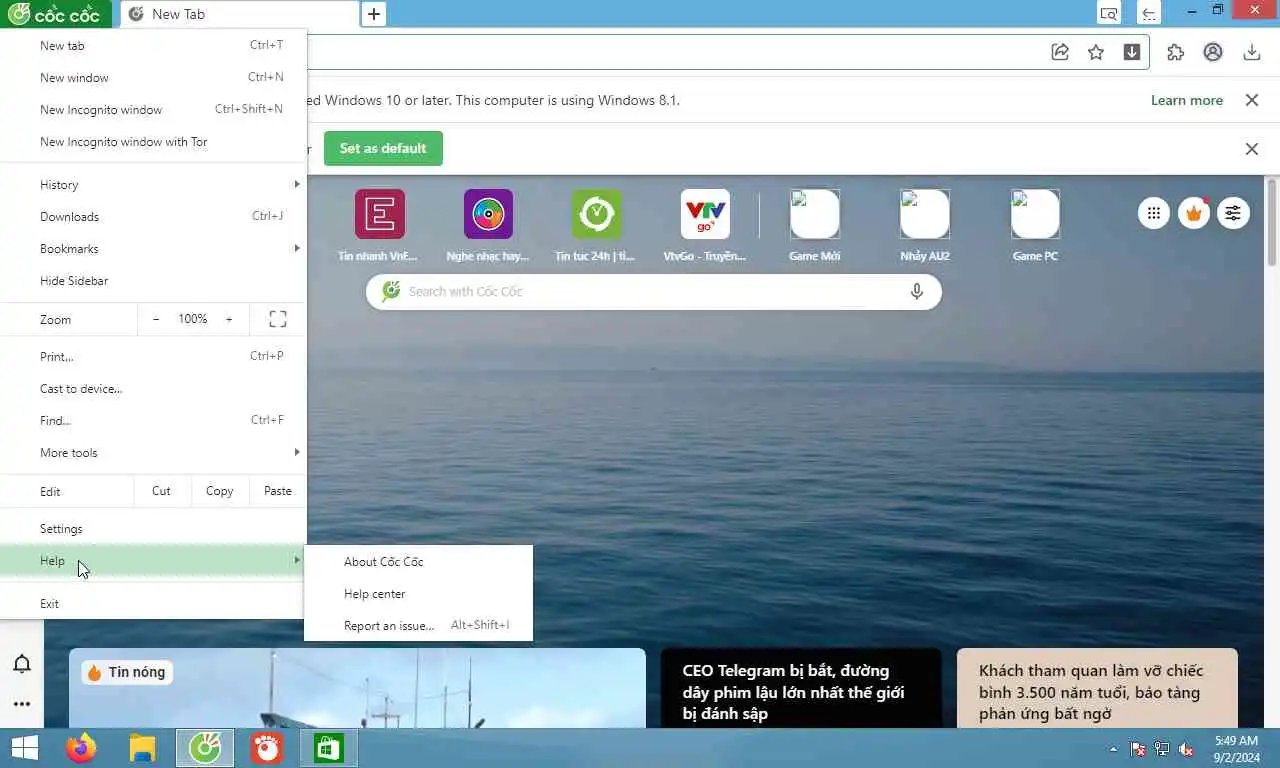Viewport: 1280px width, 768px height.
Task: Open File Explorer from the taskbar
Action: click(143, 748)
